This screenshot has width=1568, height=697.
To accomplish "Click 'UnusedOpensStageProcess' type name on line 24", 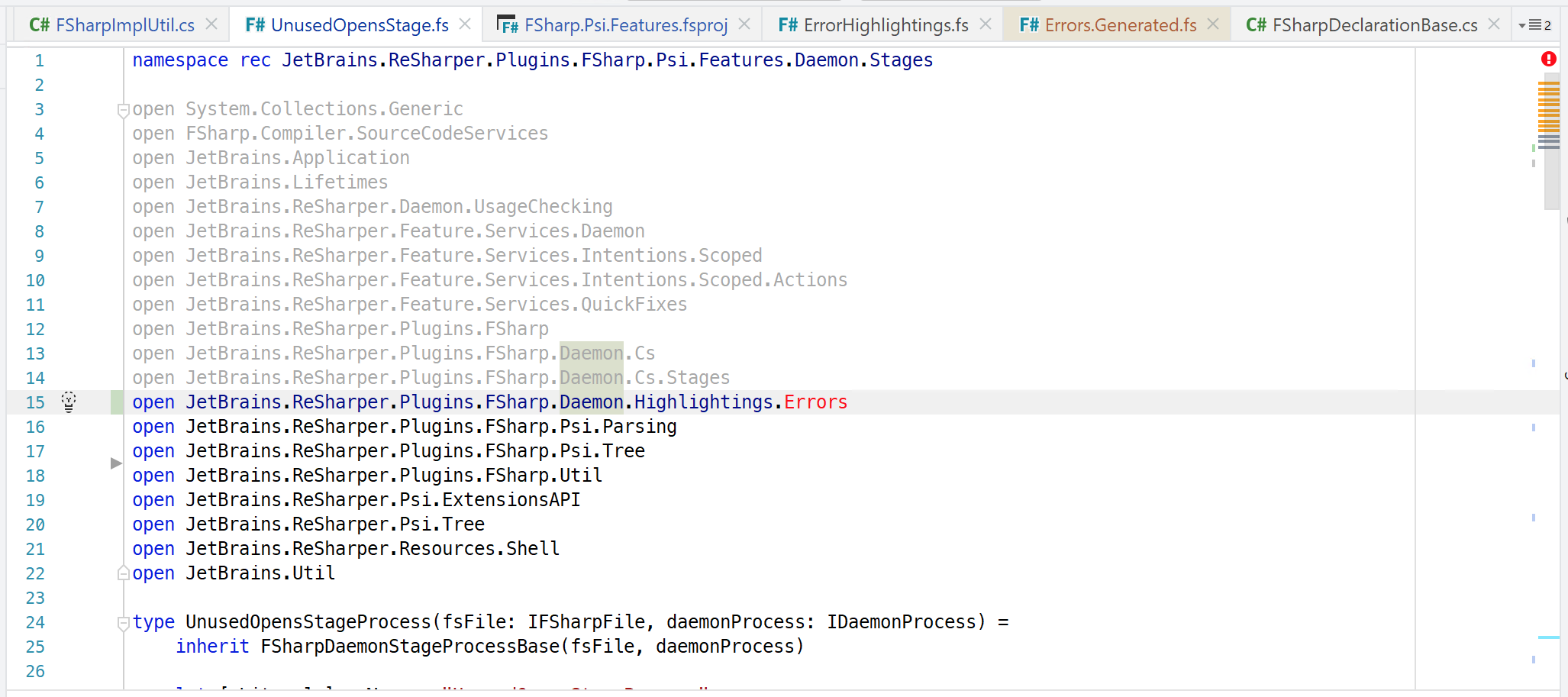I will point(308,622).
